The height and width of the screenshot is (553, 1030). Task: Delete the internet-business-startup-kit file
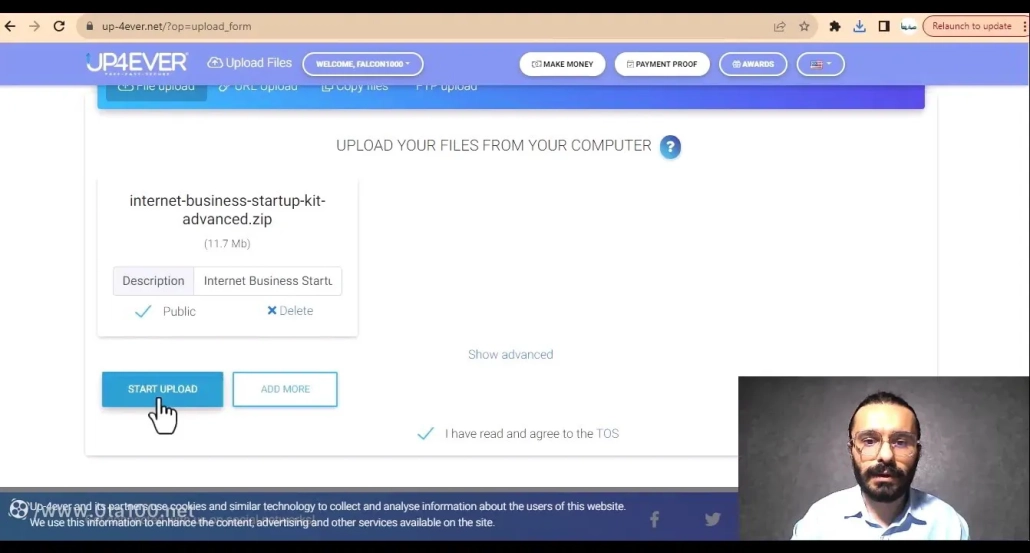(290, 311)
